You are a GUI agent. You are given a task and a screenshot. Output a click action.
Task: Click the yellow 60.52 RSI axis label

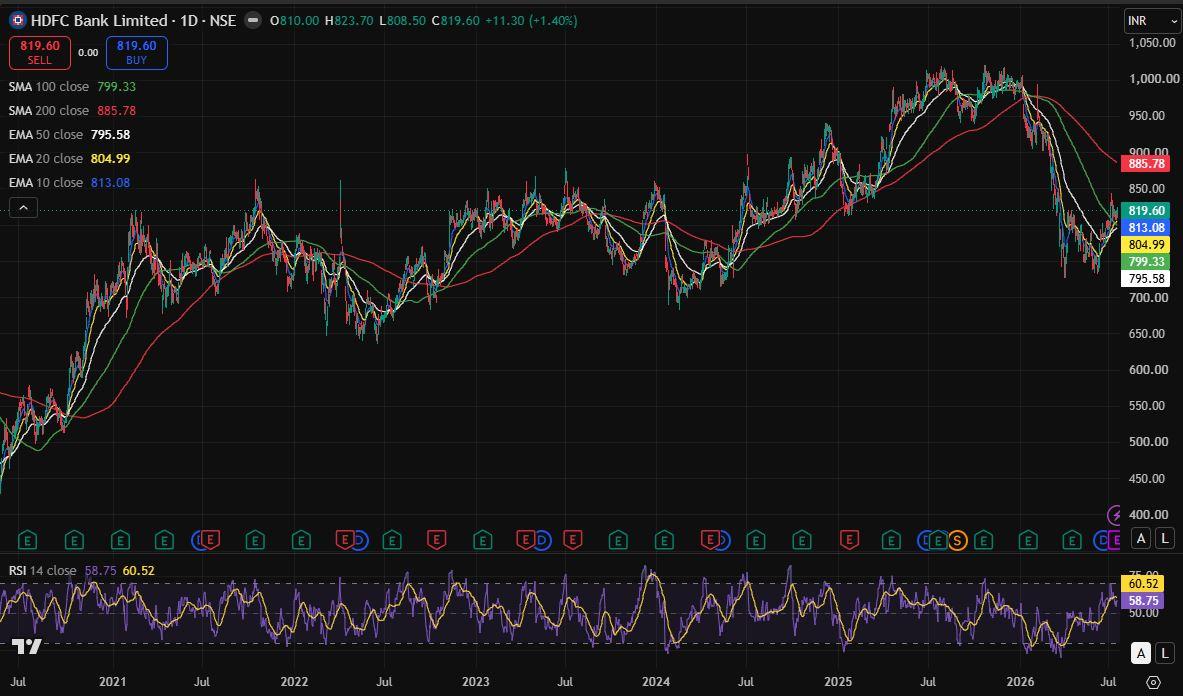click(x=1144, y=584)
